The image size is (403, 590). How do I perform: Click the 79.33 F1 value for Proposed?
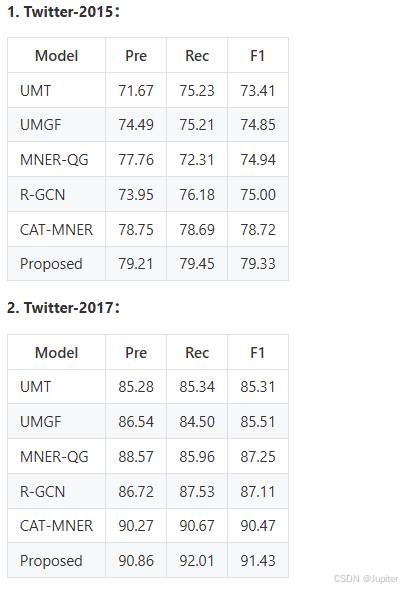tap(258, 264)
